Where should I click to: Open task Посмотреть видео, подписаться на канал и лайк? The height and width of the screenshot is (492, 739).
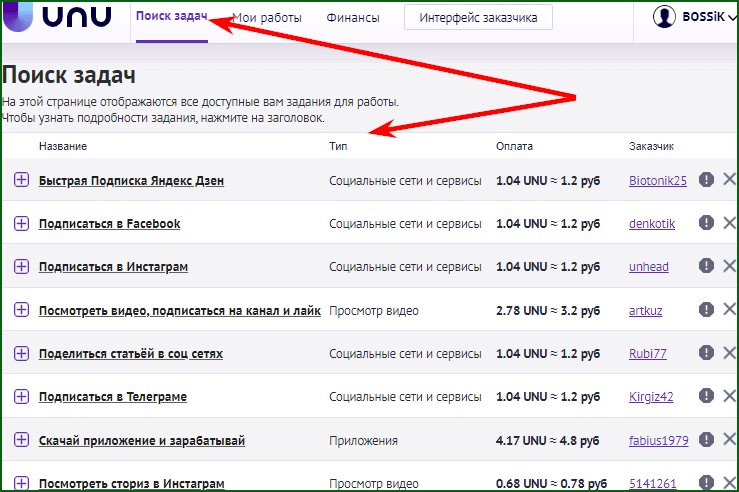point(180,311)
